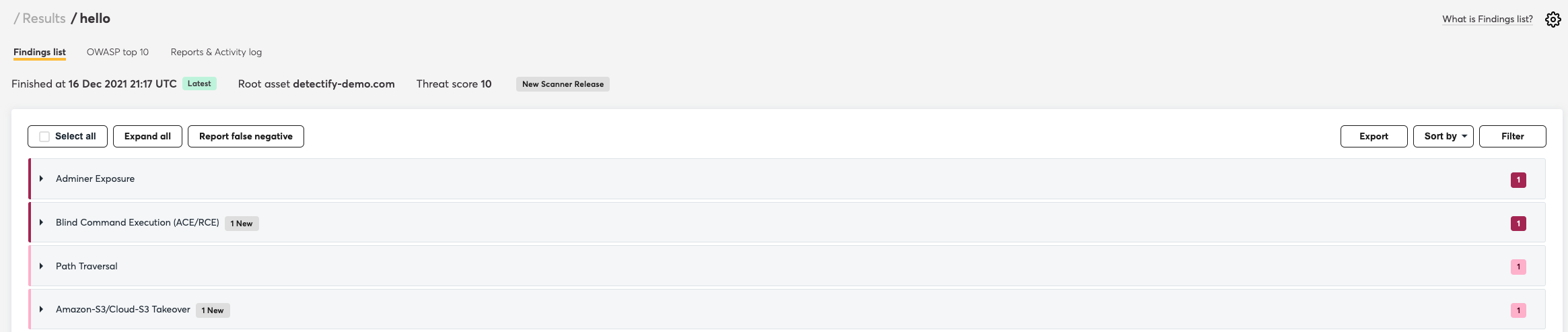Screen dimensions: 1568x332
Task: Expand the Amazon-S3/Cloud-S3 Takeover row
Action: tap(41, 309)
